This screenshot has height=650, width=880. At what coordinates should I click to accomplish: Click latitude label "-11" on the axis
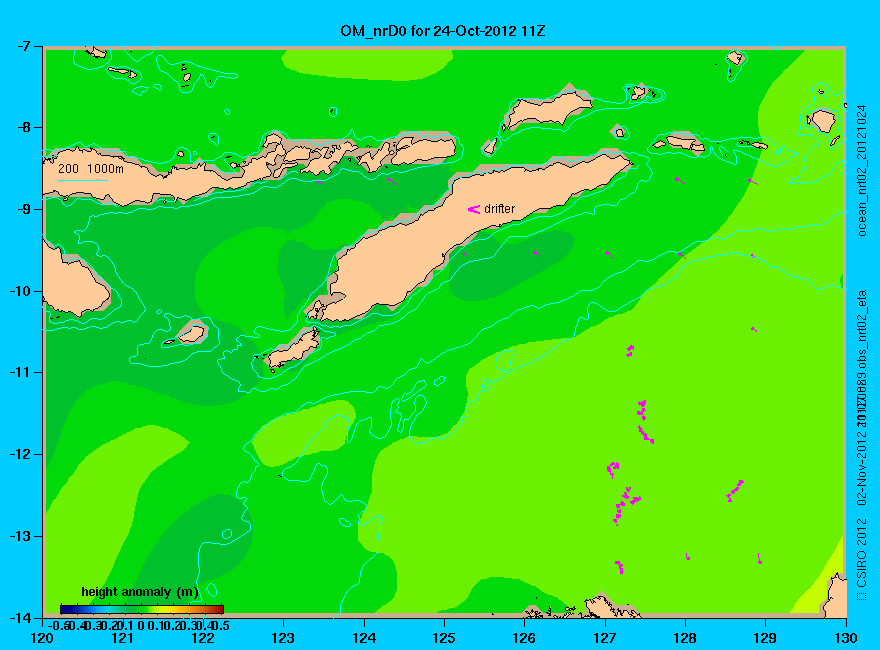click(x=20, y=372)
